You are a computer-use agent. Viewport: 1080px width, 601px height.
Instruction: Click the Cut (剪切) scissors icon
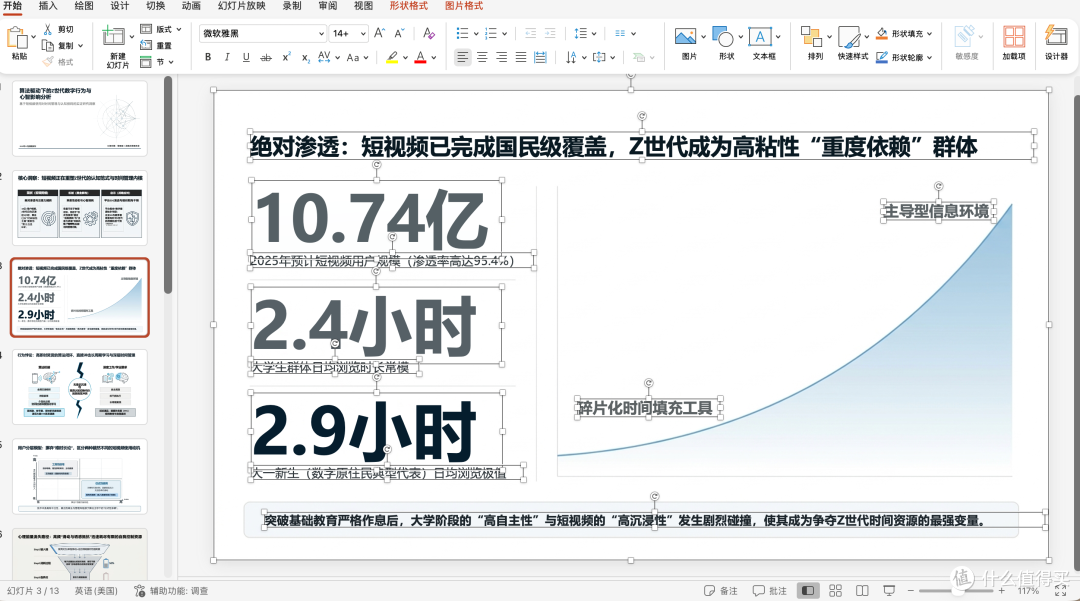pyautogui.click(x=48, y=30)
